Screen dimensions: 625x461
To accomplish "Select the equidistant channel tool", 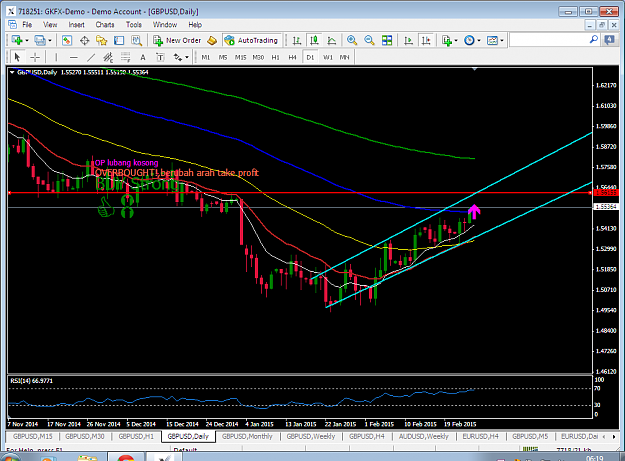I will (108, 57).
